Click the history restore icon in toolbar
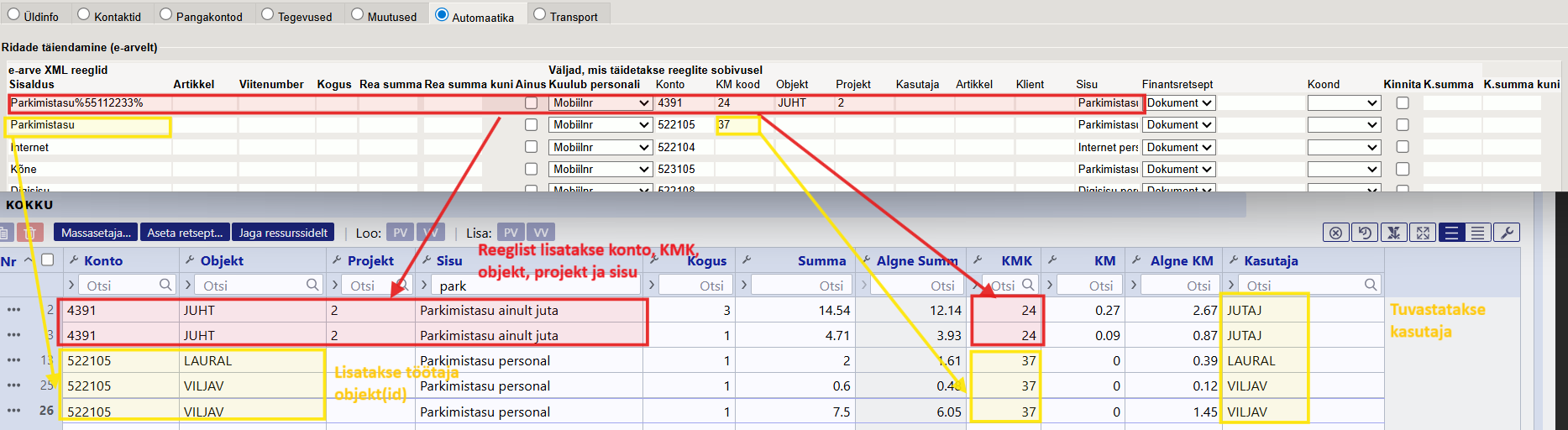 coord(1365,233)
